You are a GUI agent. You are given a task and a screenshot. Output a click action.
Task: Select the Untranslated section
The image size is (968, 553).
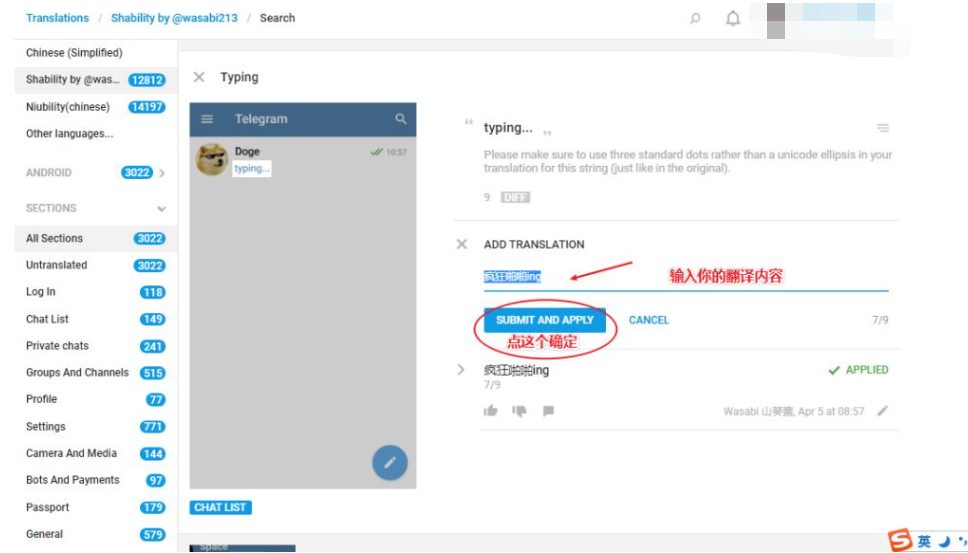(x=96, y=265)
